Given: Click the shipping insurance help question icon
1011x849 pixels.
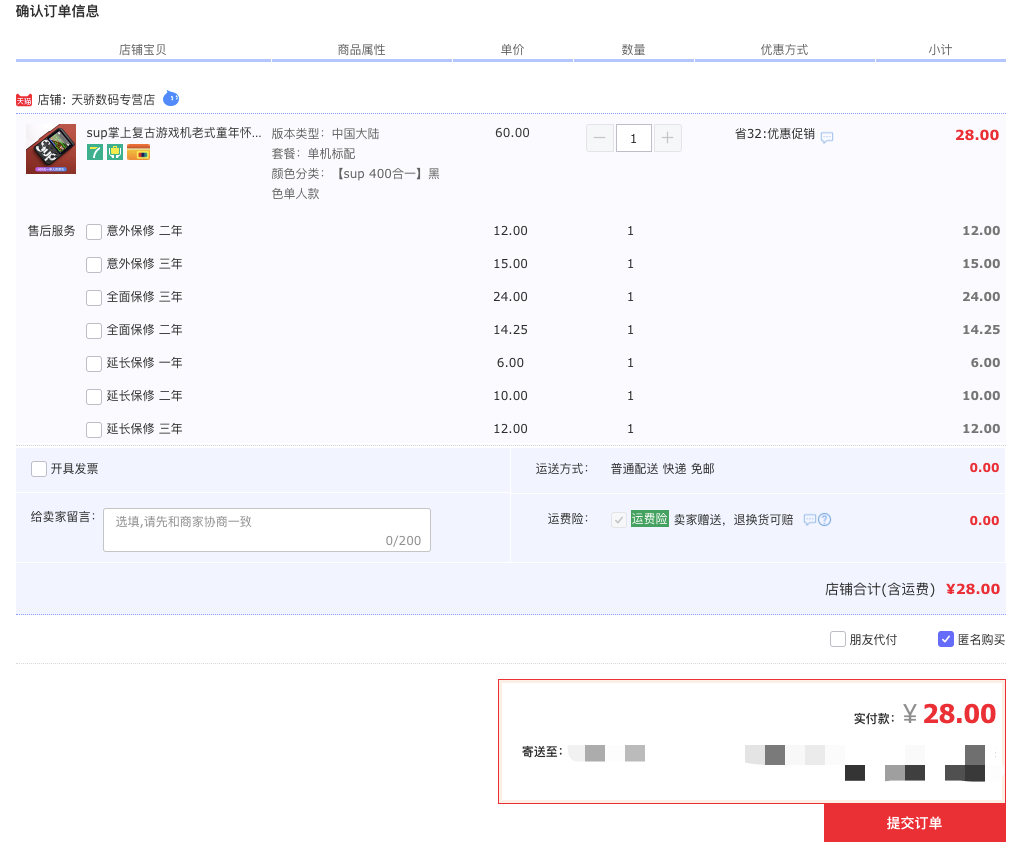Looking at the screenshot, I should [x=825, y=520].
